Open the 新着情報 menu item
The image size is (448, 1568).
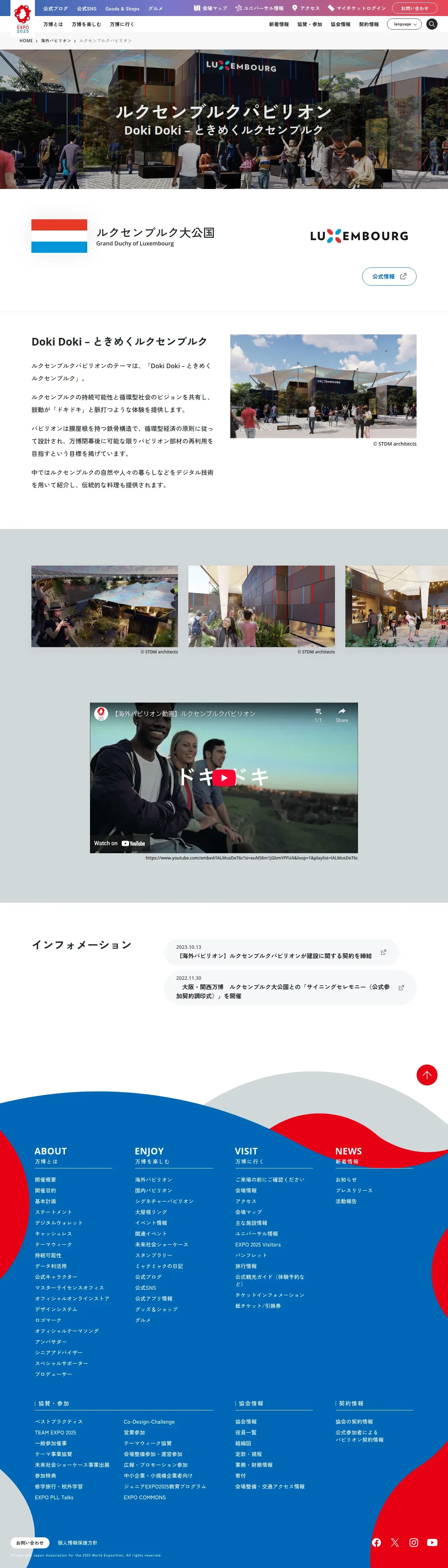pyautogui.click(x=279, y=24)
